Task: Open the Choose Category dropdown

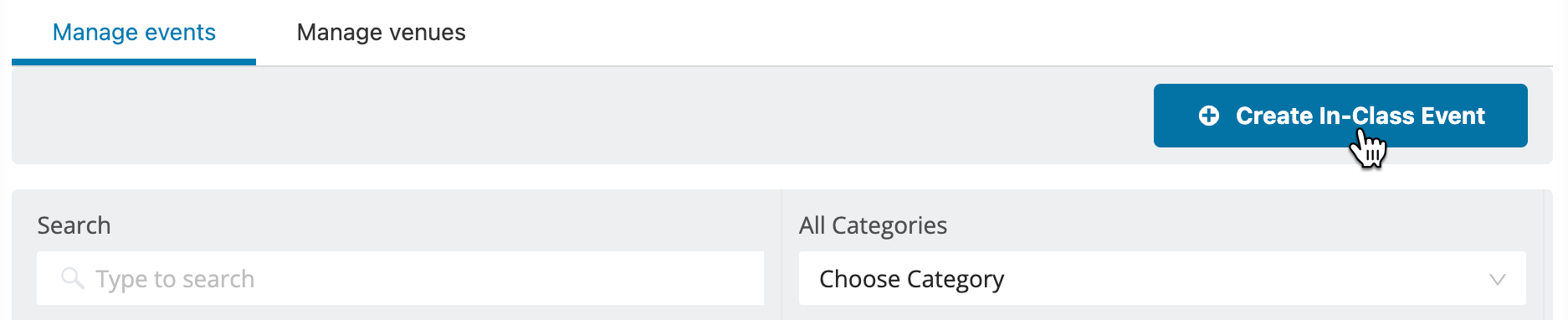Action: 1162,278
